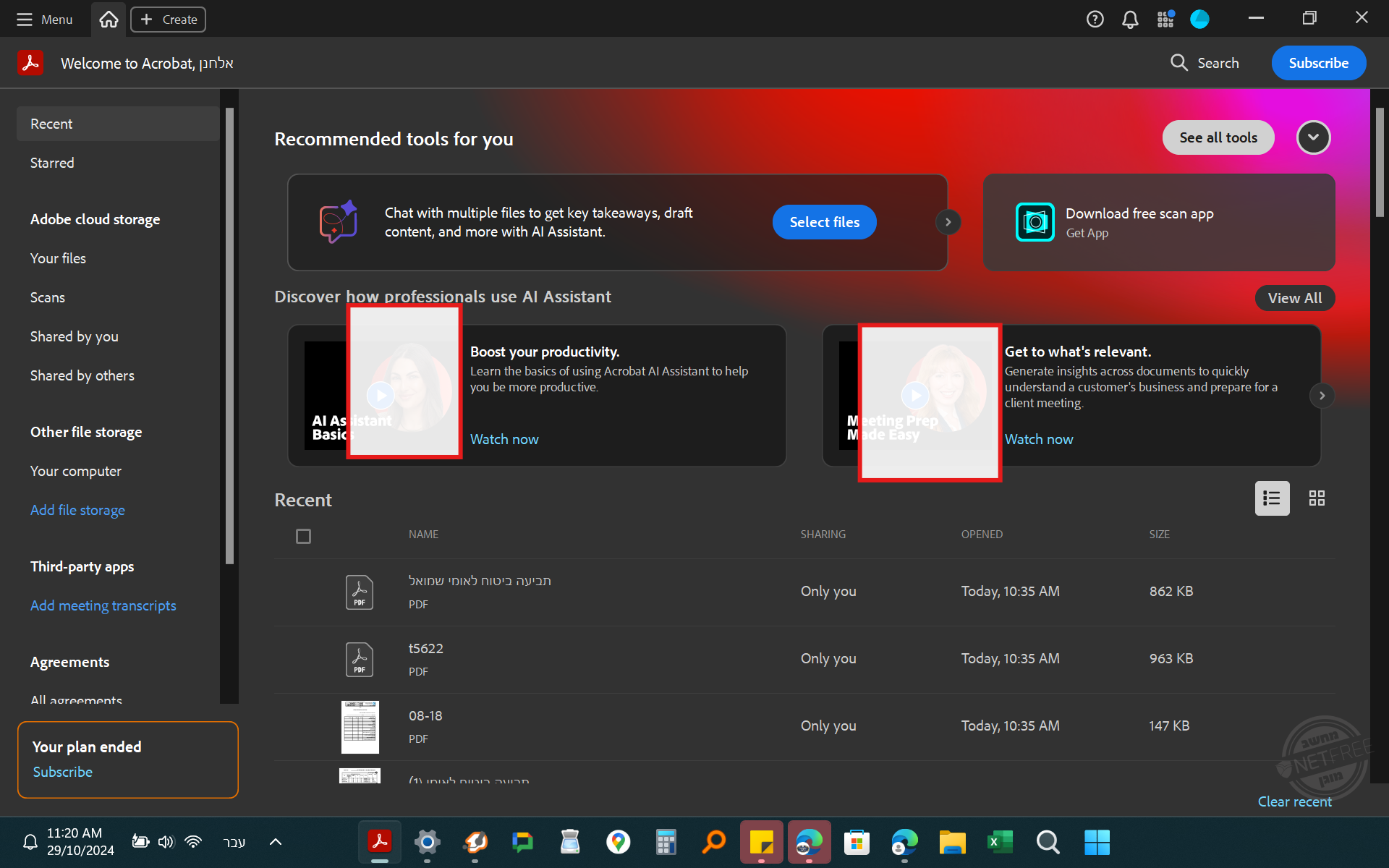Open Your files in cloud storage
The image size is (1389, 868).
click(x=58, y=258)
